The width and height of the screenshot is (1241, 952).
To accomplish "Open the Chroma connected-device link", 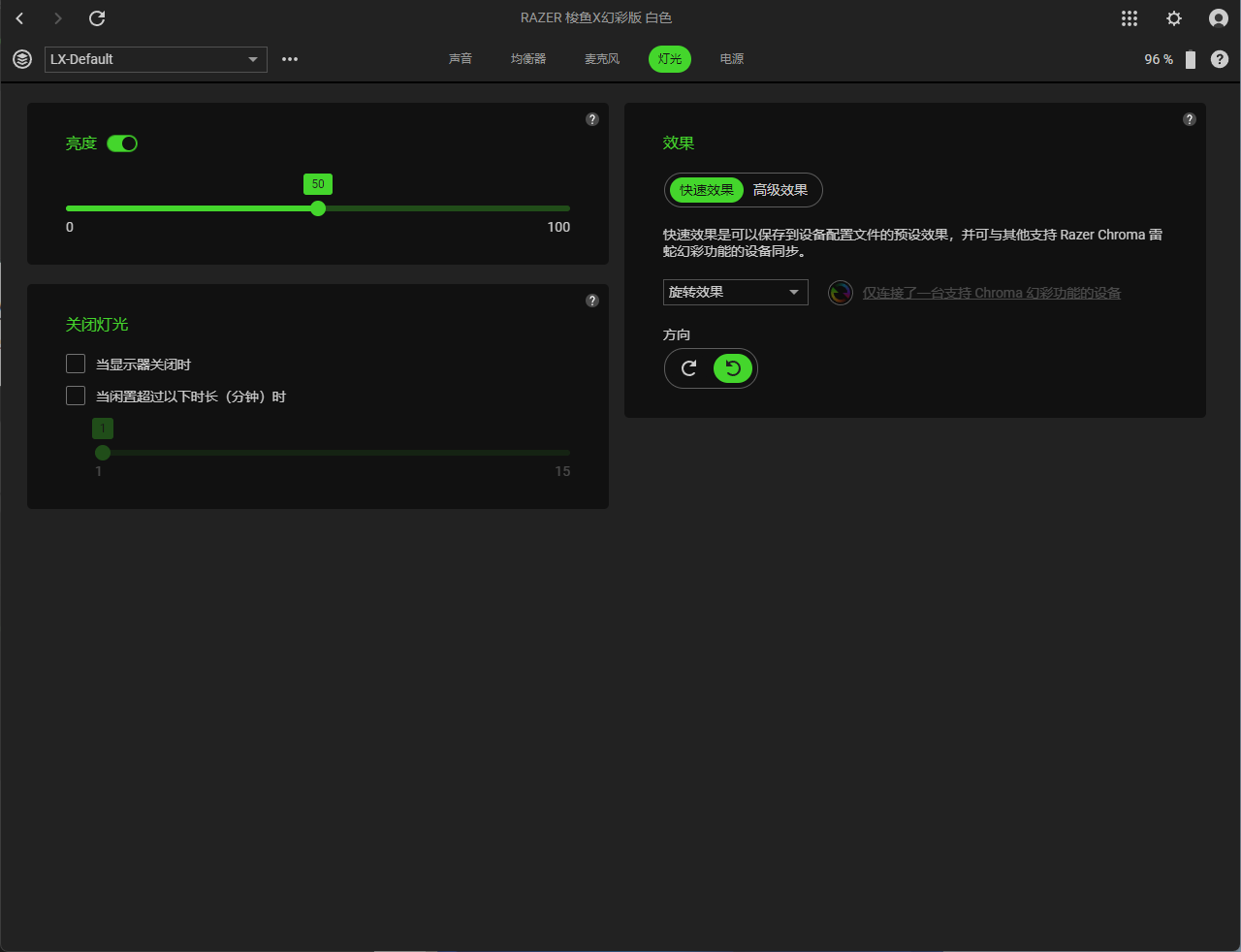I will tap(992, 293).
